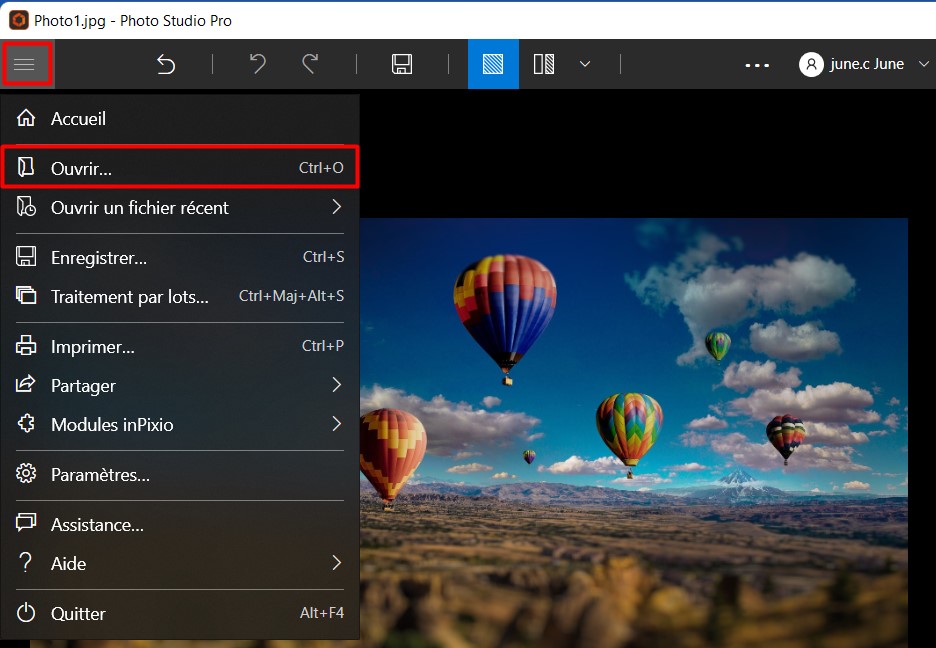Click the Ctrl+O shortcut text
The width and height of the screenshot is (936, 648).
tap(321, 168)
